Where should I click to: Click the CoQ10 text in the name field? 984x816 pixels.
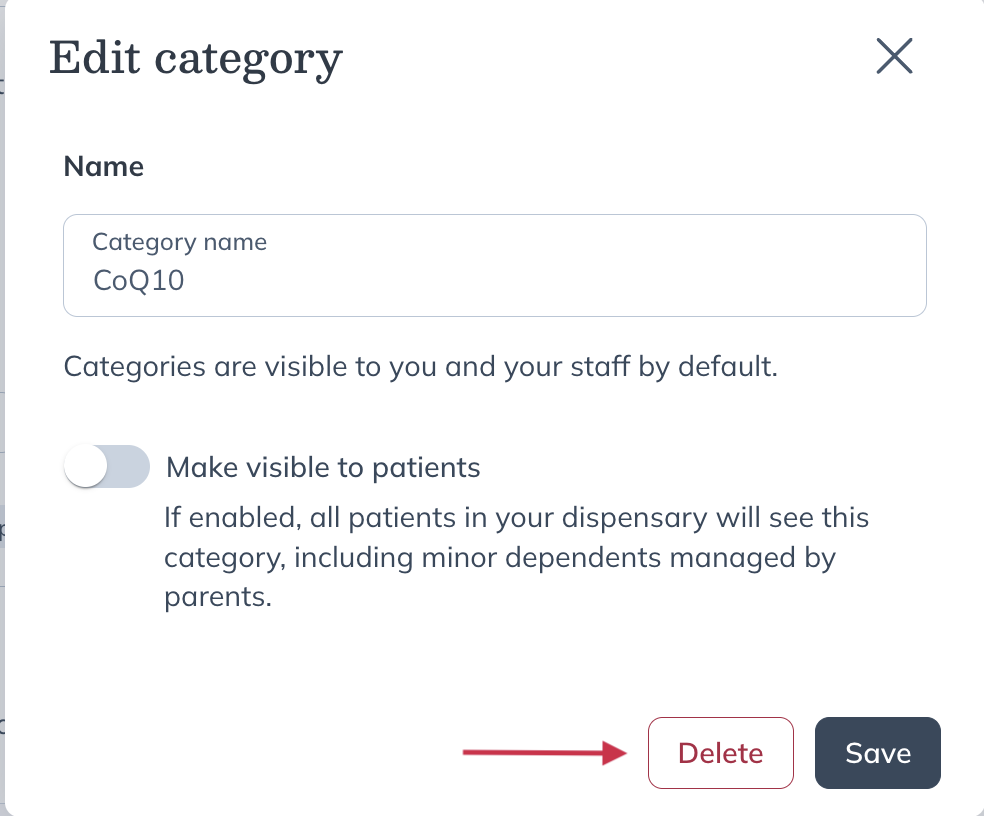coord(138,280)
